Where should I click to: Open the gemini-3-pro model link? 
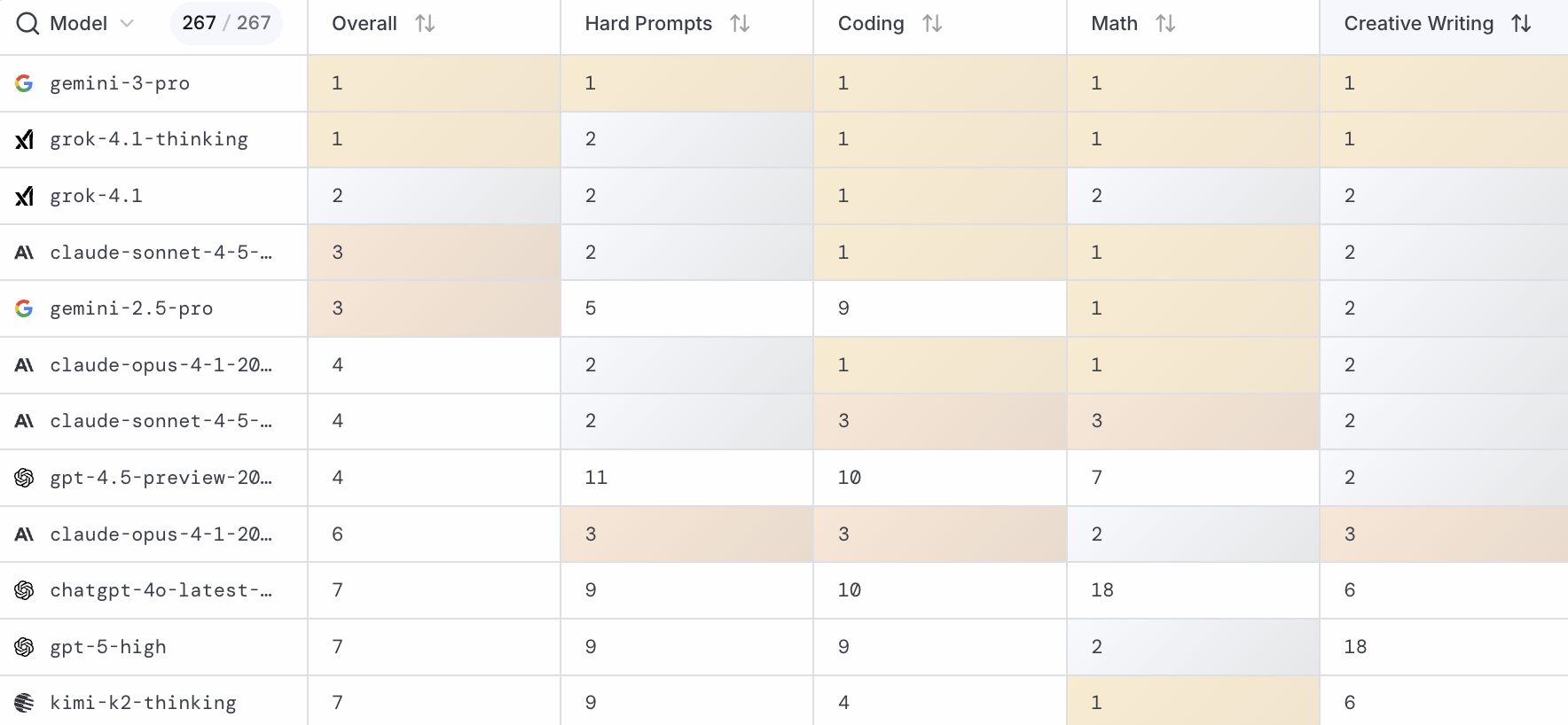(120, 83)
